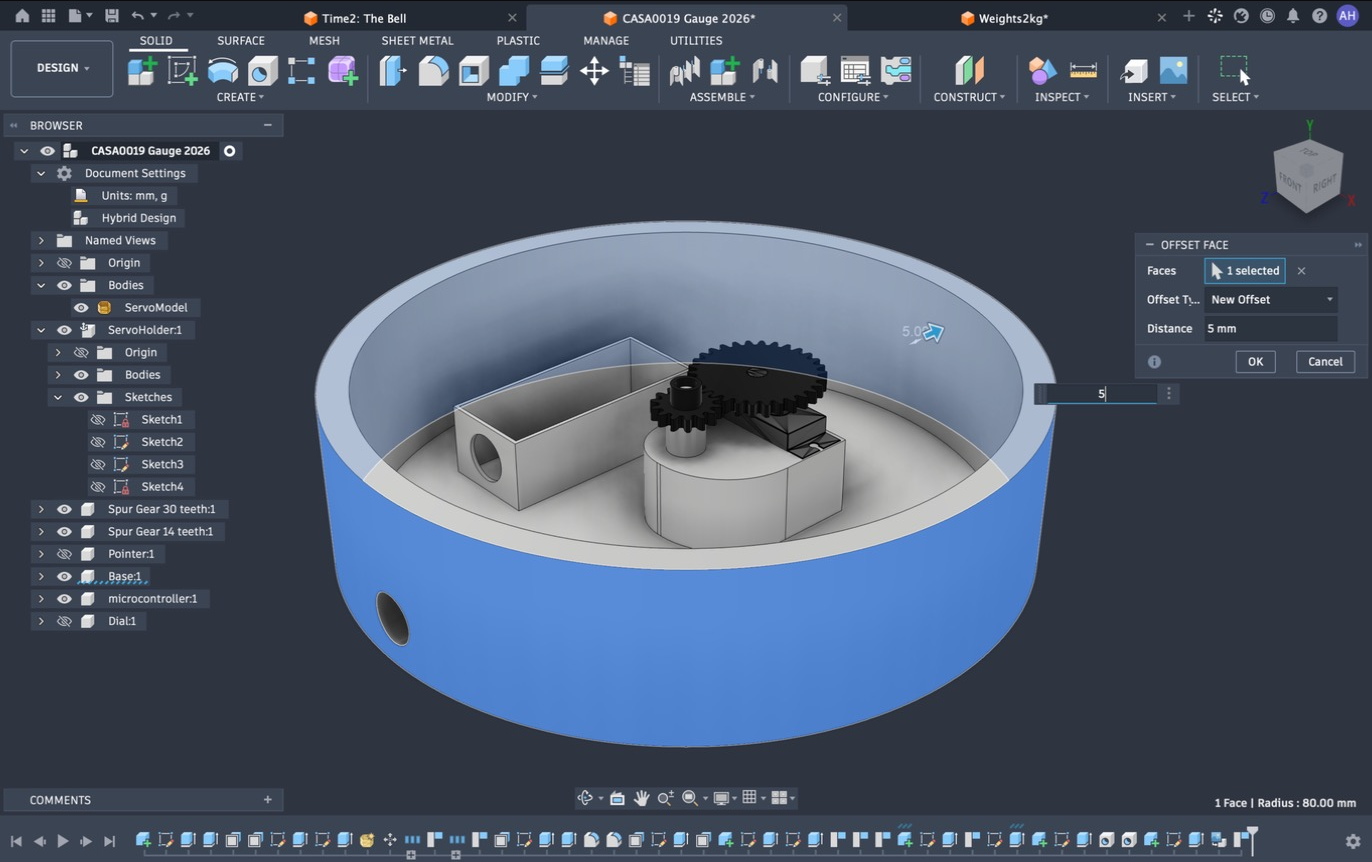The height and width of the screenshot is (862, 1372).
Task: Click the Insert Canvas image icon
Action: tap(1173, 70)
